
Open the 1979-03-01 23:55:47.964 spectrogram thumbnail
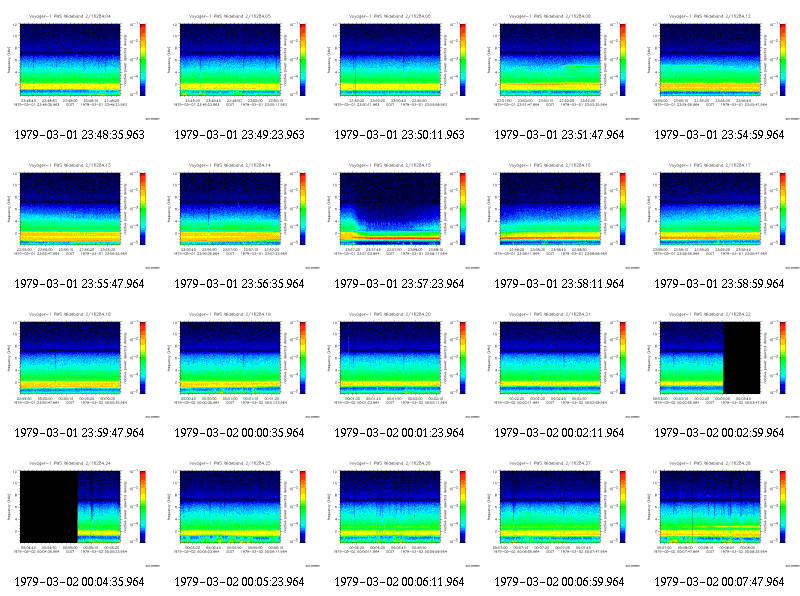80,215
